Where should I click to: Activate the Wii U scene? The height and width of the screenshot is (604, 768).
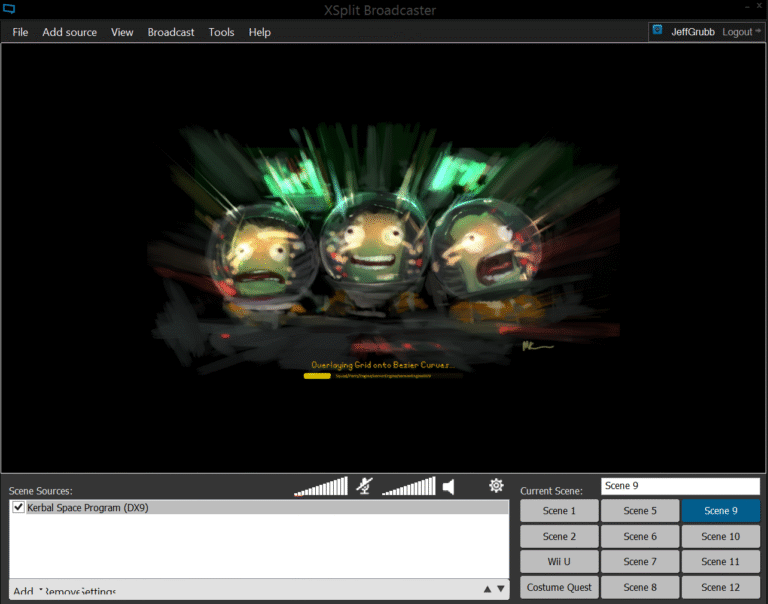(x=559, y=562)
